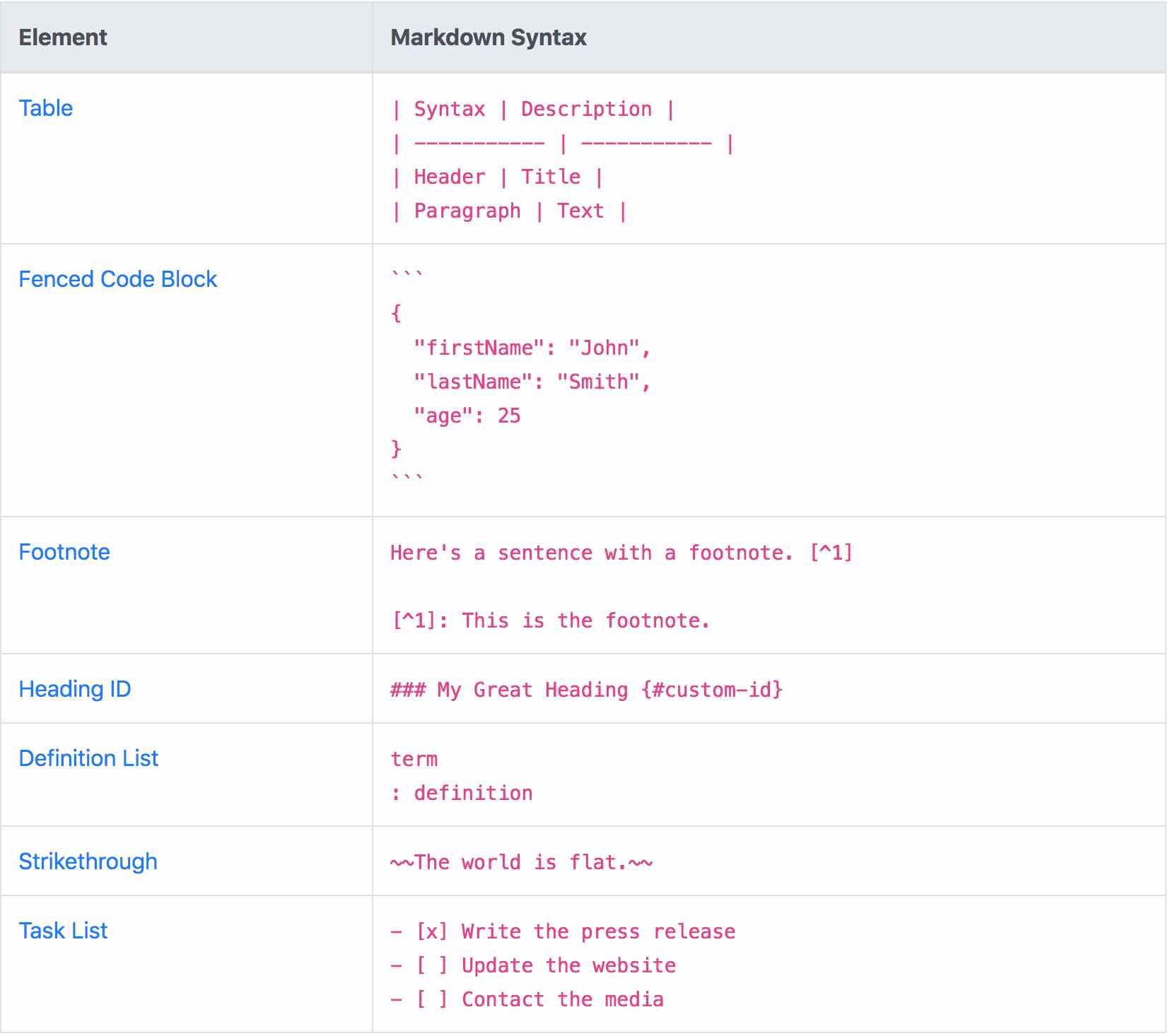Click the closing curly brace line

[x=397, y=449]
